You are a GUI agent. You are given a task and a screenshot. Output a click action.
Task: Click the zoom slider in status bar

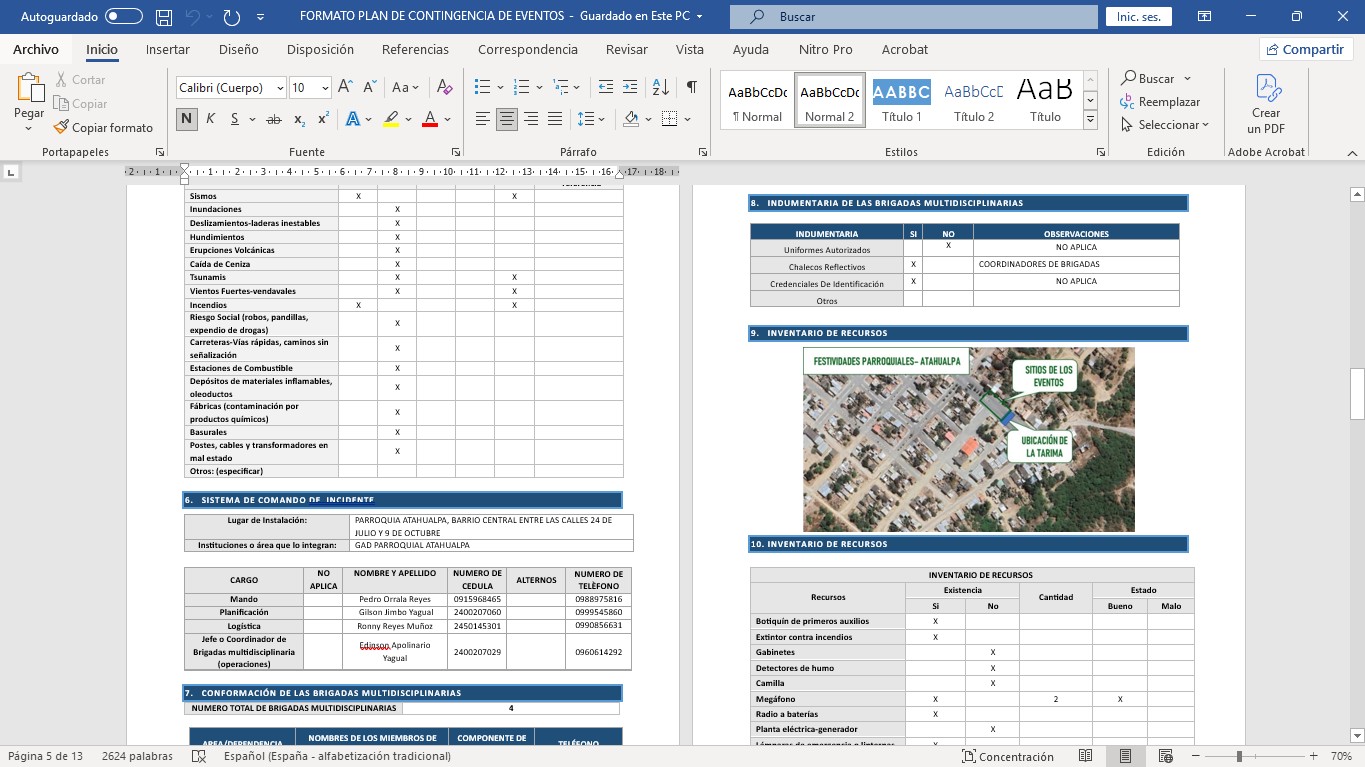(1239, 757)
